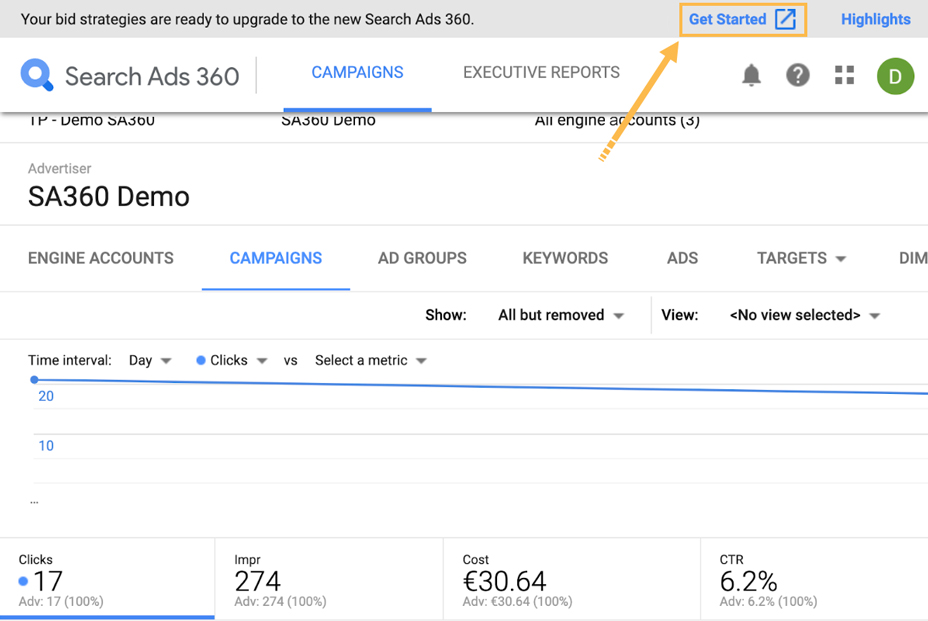Image resolution: width=928 pixels, height=621 pixels.
Task: Open the View: No view selected dropdown
Action: click(x=805, y=315)
